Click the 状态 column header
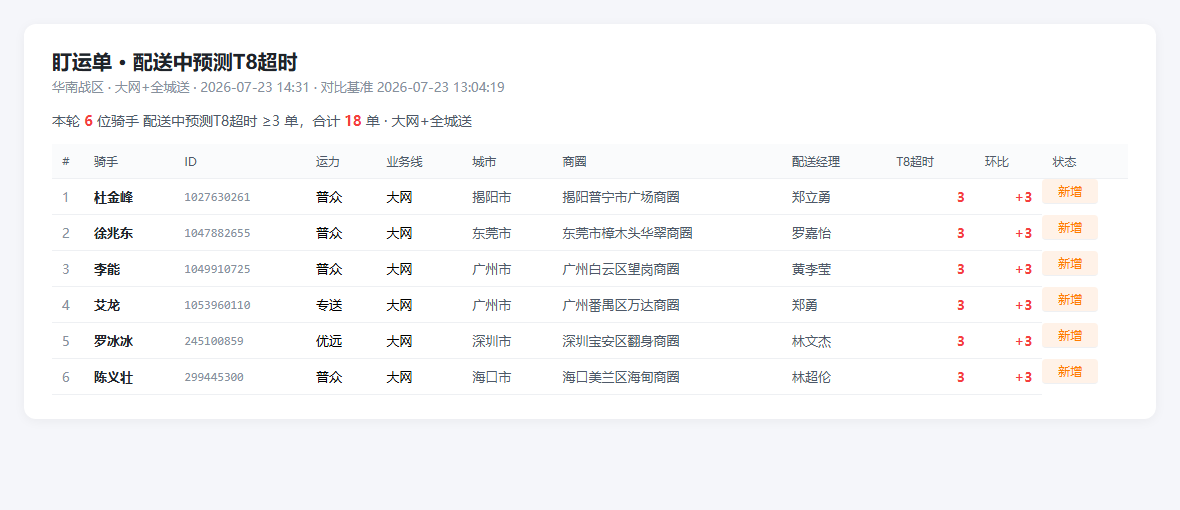Viewport: 1180px width, 510px height. (x=1064, y=162)
